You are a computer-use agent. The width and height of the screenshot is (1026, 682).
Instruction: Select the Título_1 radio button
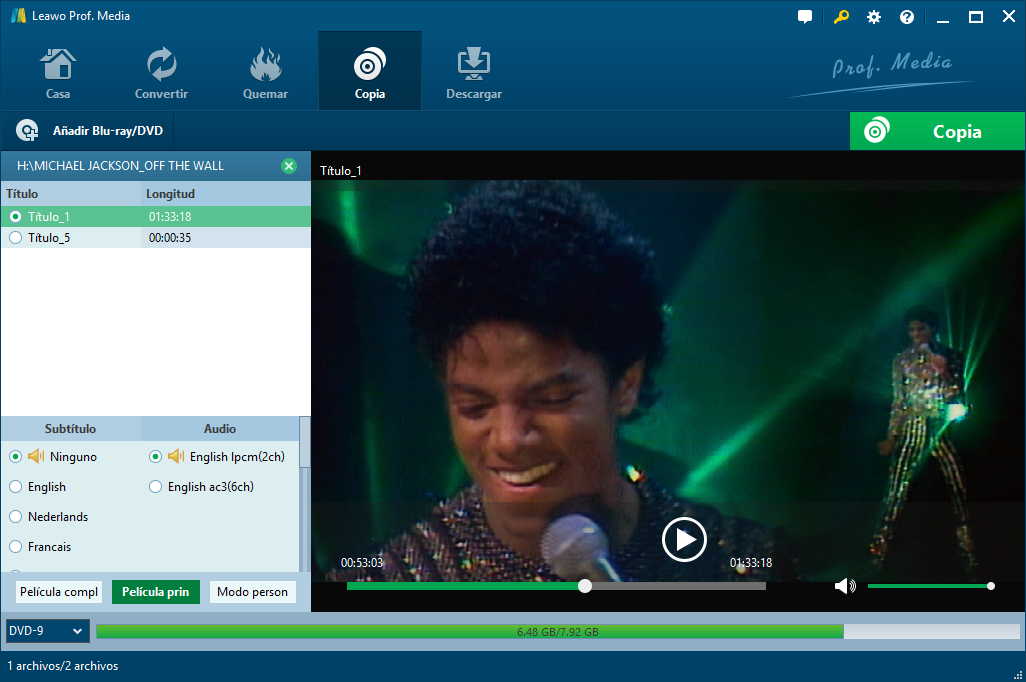(15, 217)
